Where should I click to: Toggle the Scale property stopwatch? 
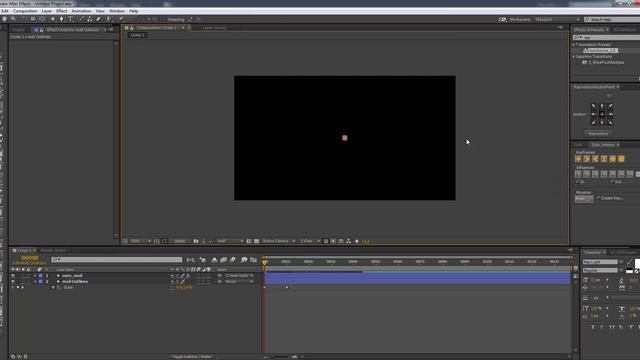(53, 287)
